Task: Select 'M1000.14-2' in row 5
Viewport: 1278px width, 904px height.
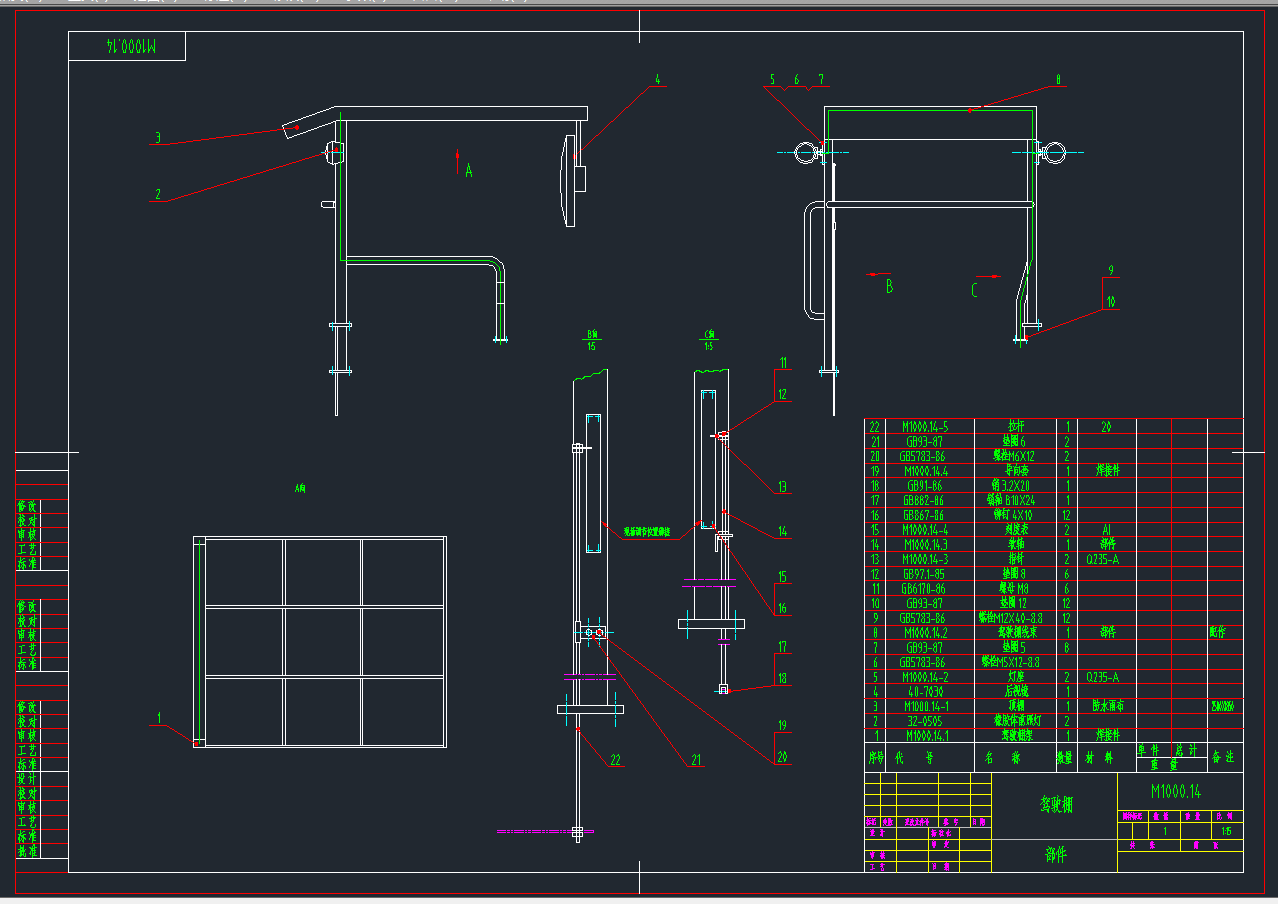Action: coord(925,677)
